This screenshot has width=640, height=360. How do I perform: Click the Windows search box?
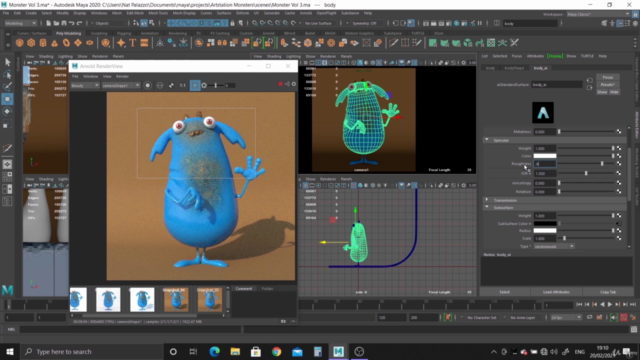[92, 351]
